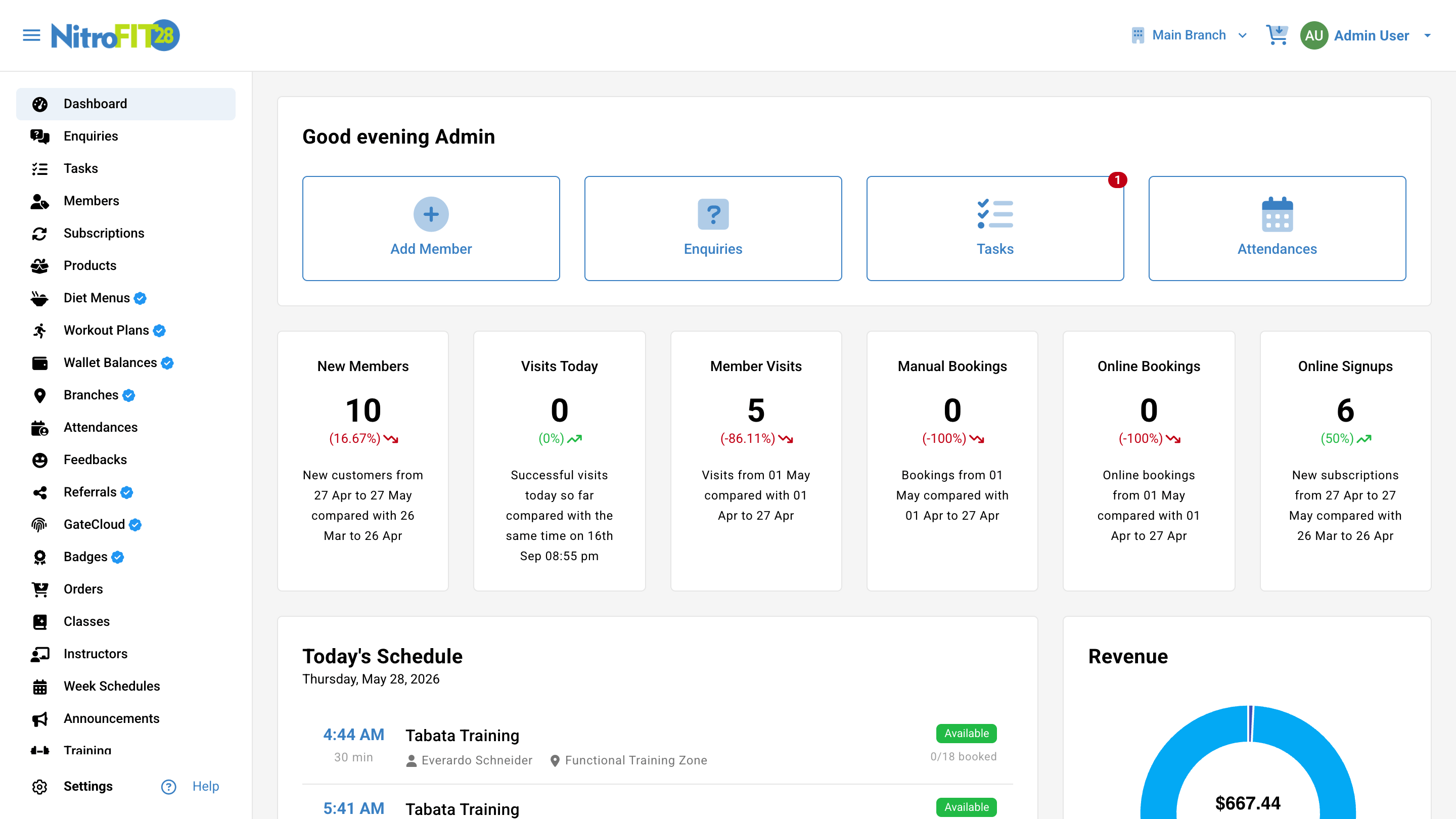Navigate to Wallet Balances
This screenshot has height=819, width=1456.
(125, 363)
